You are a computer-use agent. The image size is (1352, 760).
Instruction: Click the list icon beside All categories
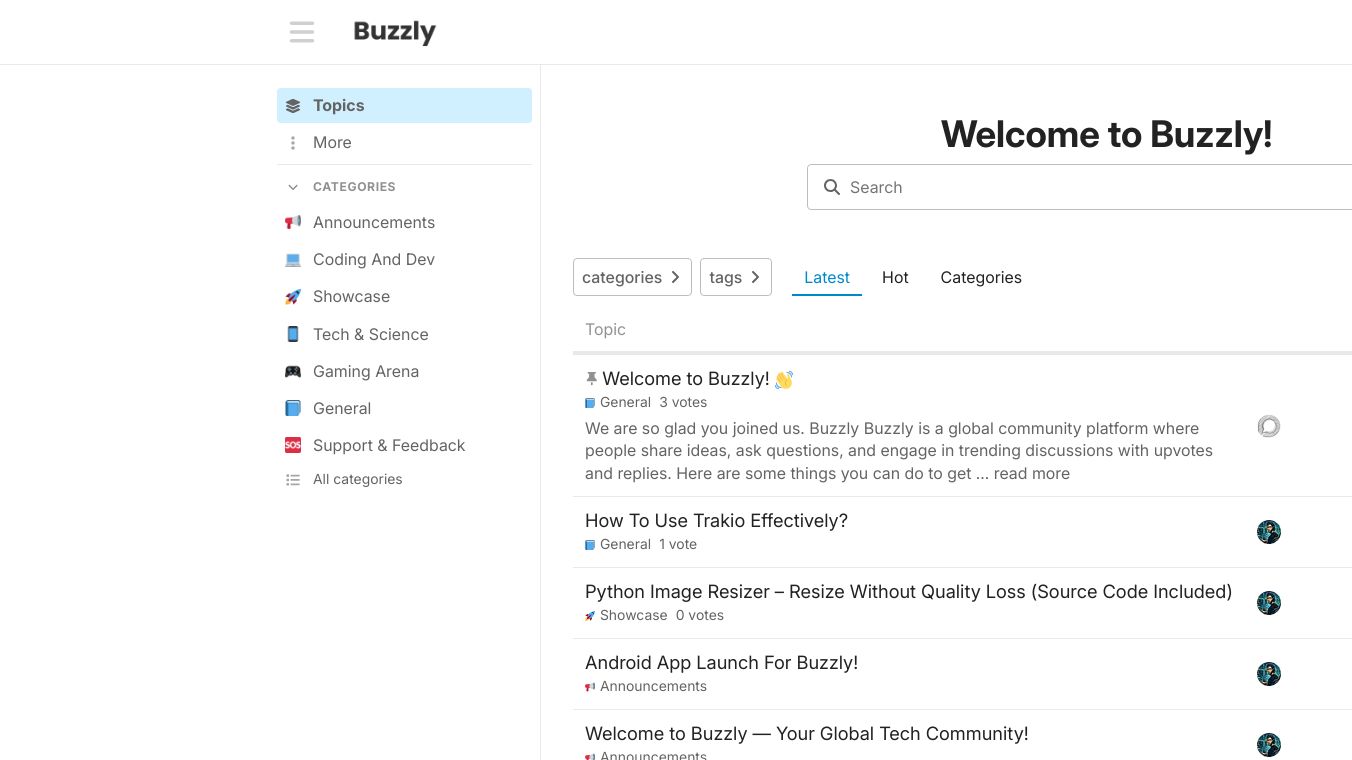point(292,479)
